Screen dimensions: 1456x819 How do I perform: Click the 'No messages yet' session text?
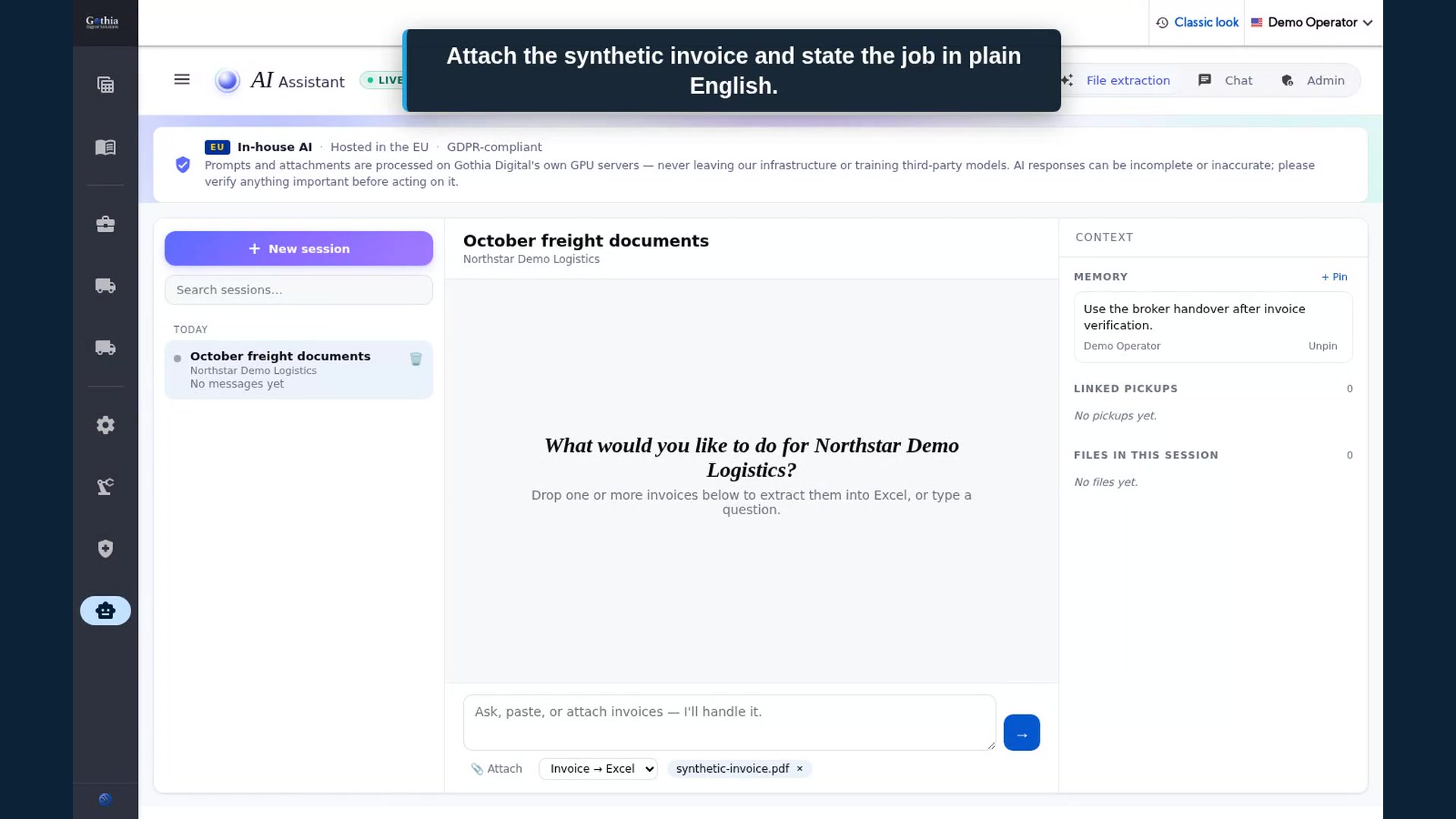237,384
